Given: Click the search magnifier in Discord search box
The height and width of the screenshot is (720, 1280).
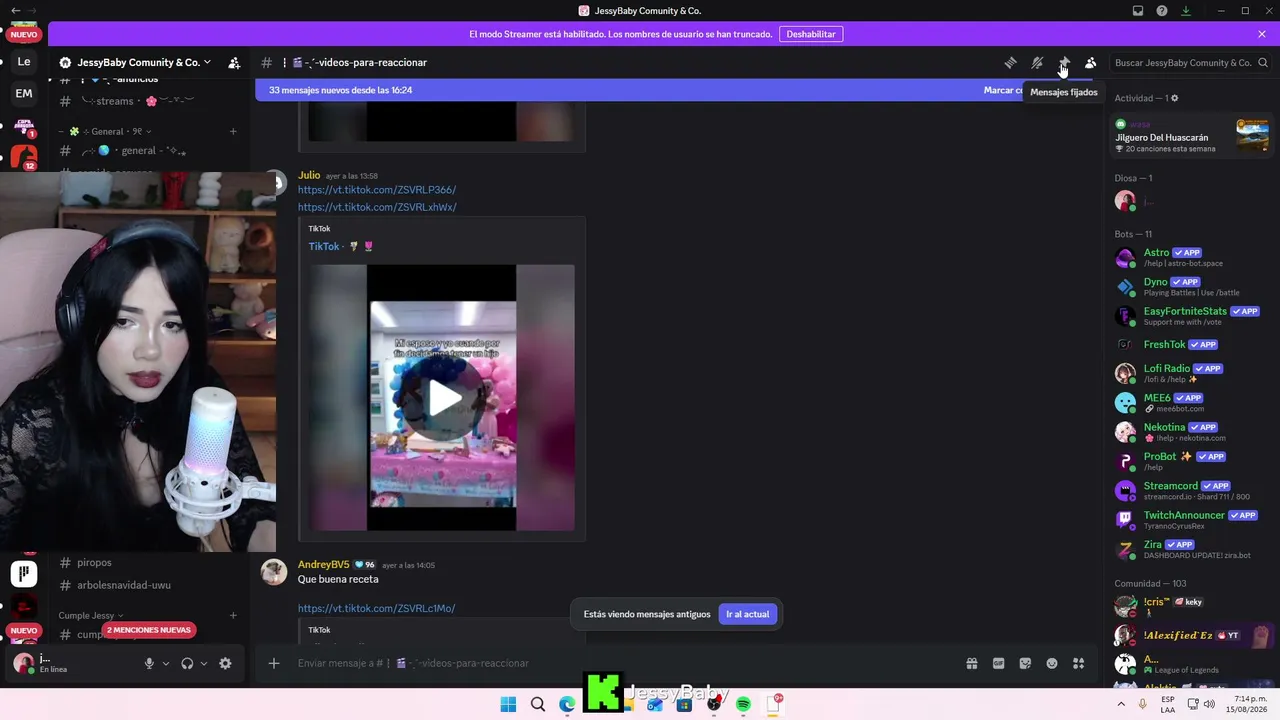Looking at the screenshot, I should 1263,62.
